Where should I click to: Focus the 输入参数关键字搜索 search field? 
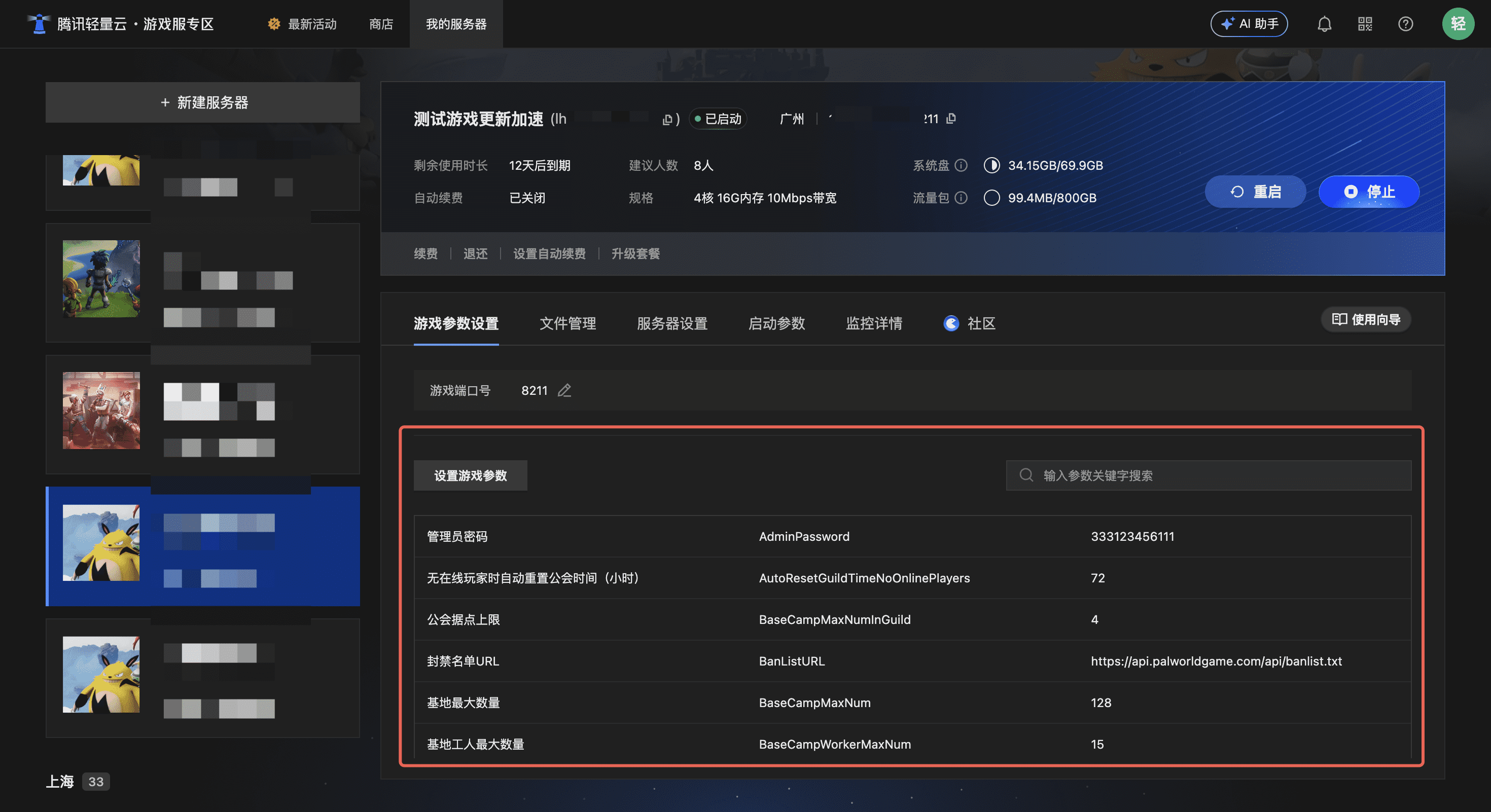[1209, 475]
